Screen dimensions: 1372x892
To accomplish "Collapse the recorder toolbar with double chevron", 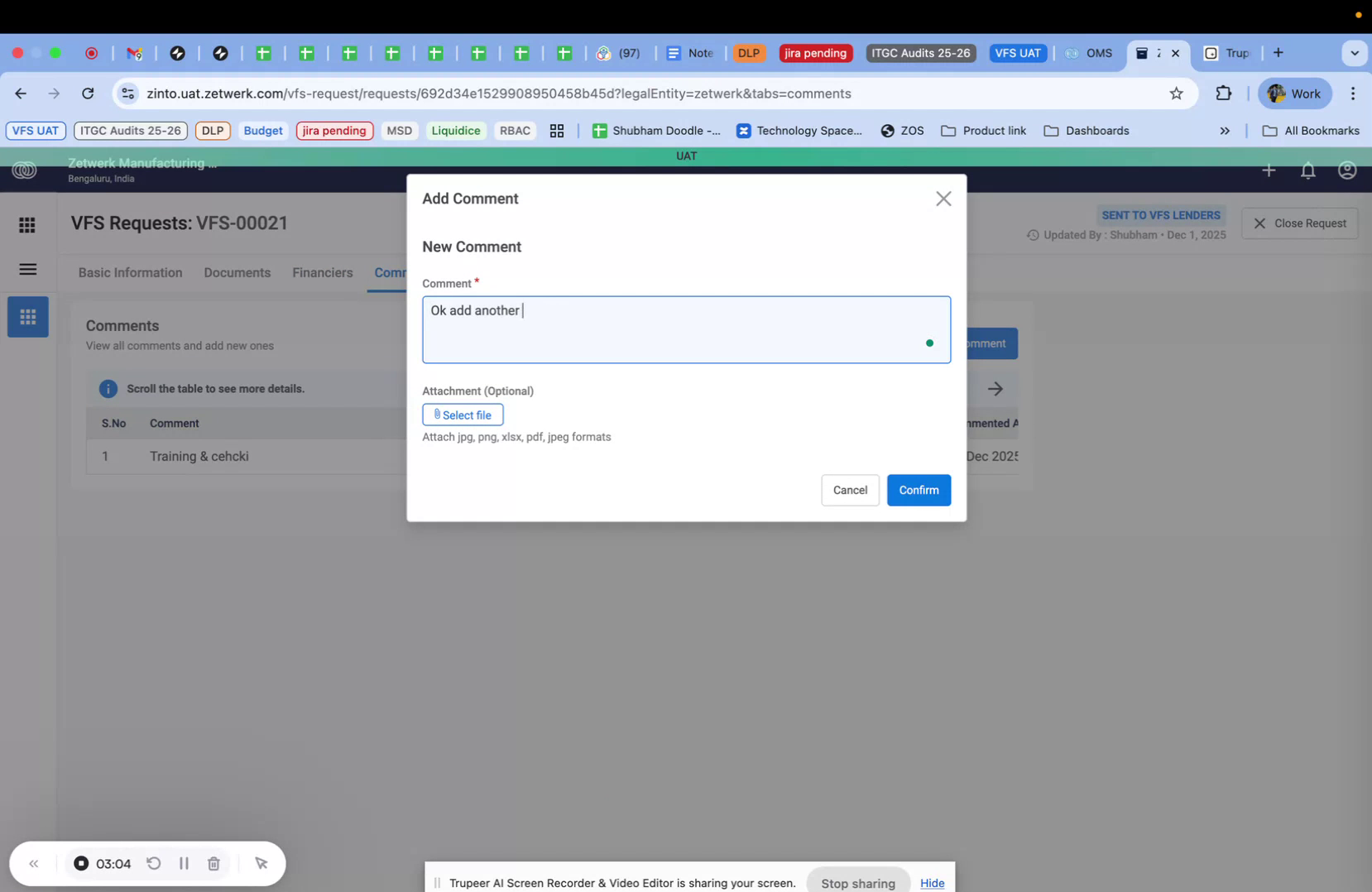I will [x=34, y=863].
